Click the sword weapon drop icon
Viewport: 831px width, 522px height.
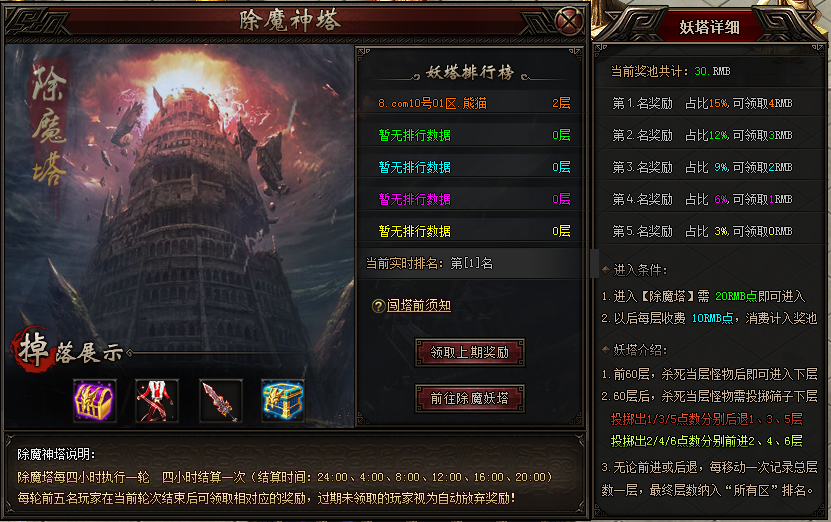[x=220, y=400]
